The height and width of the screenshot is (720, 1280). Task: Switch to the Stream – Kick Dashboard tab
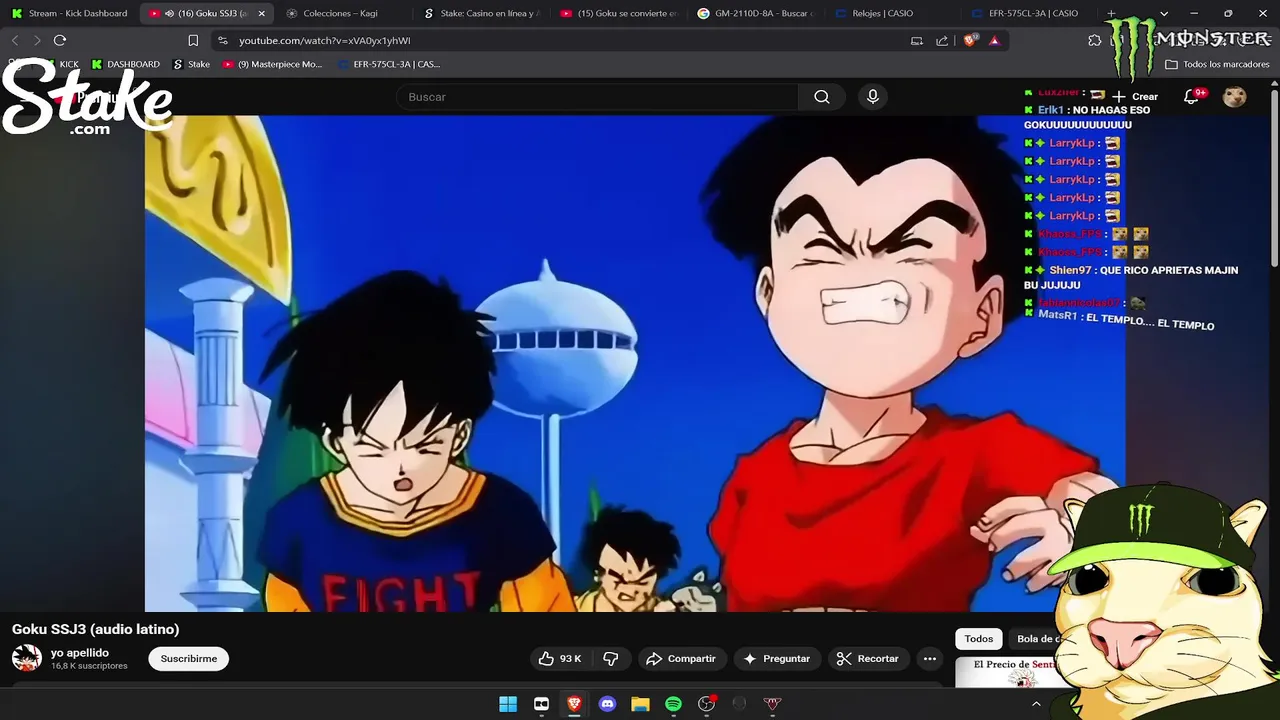click(x=70, y=13)
